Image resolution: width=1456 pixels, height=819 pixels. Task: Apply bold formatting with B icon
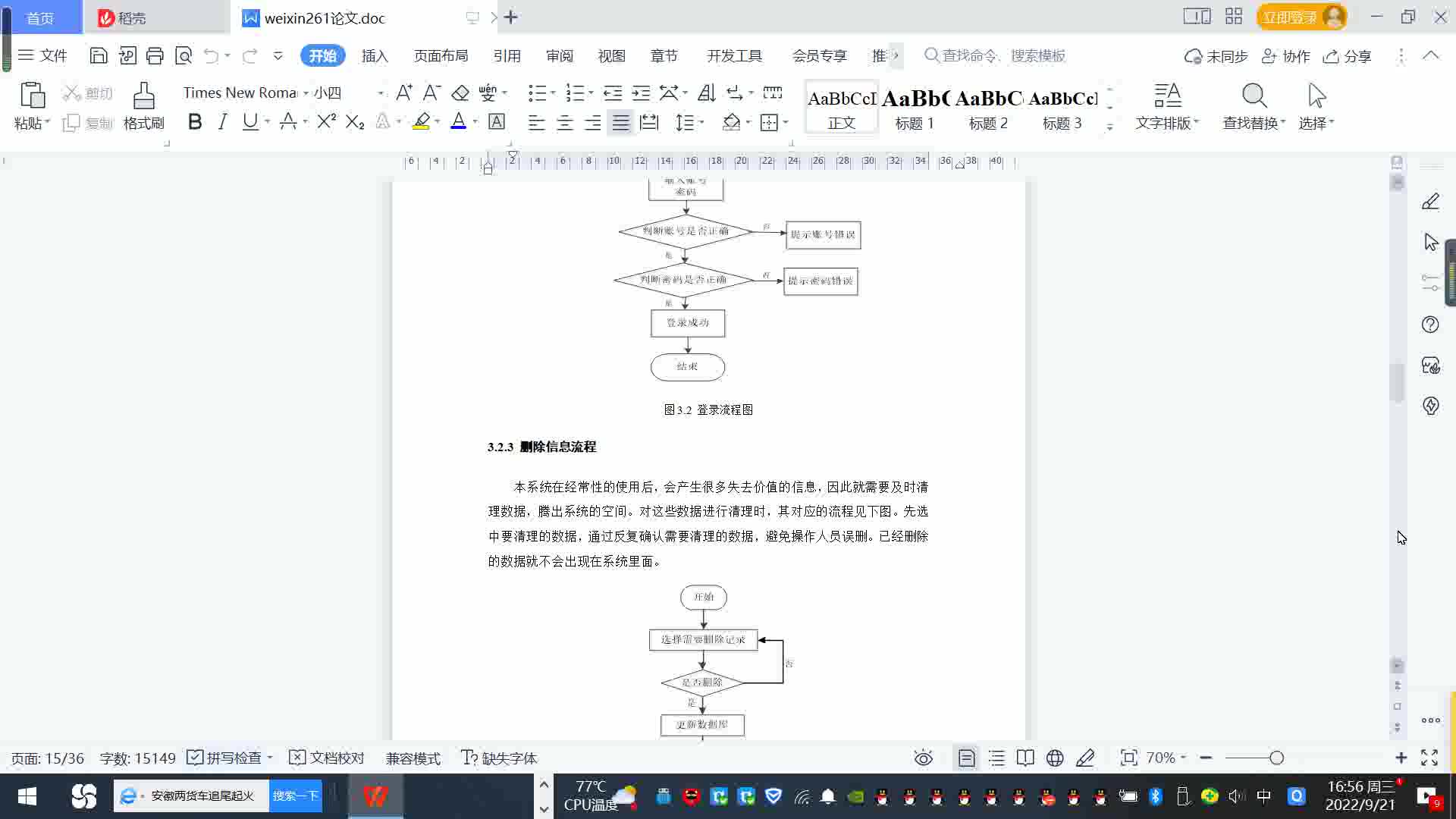[x=195, y=122]
